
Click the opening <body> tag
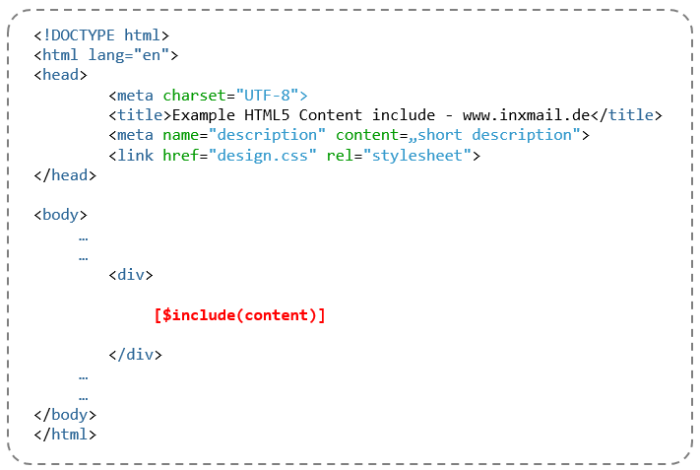pos(60,215)
